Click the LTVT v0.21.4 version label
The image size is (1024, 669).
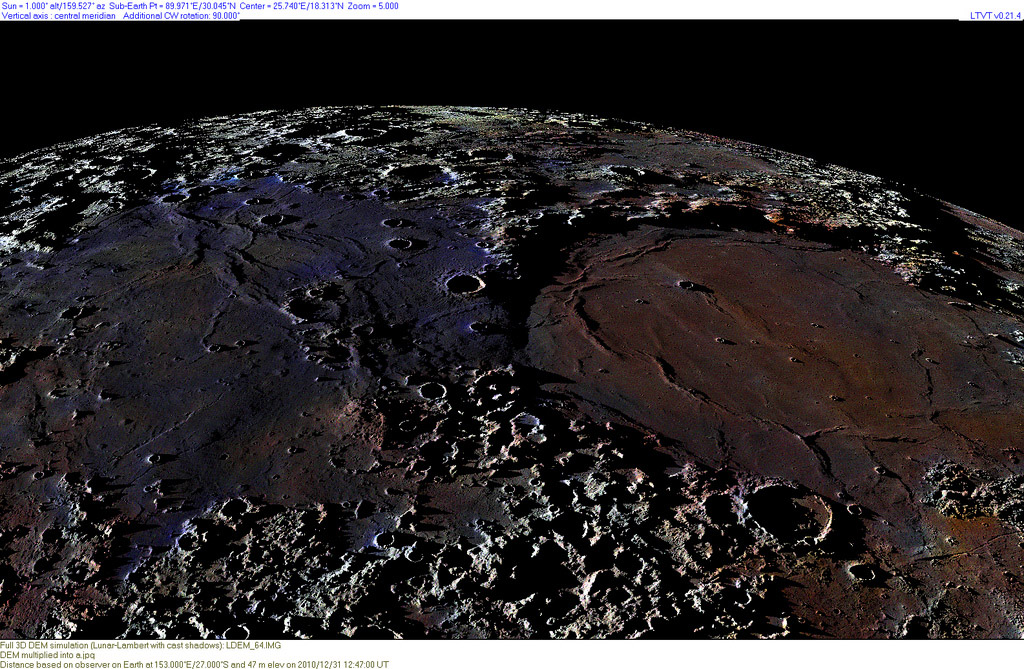coord(993,16)
